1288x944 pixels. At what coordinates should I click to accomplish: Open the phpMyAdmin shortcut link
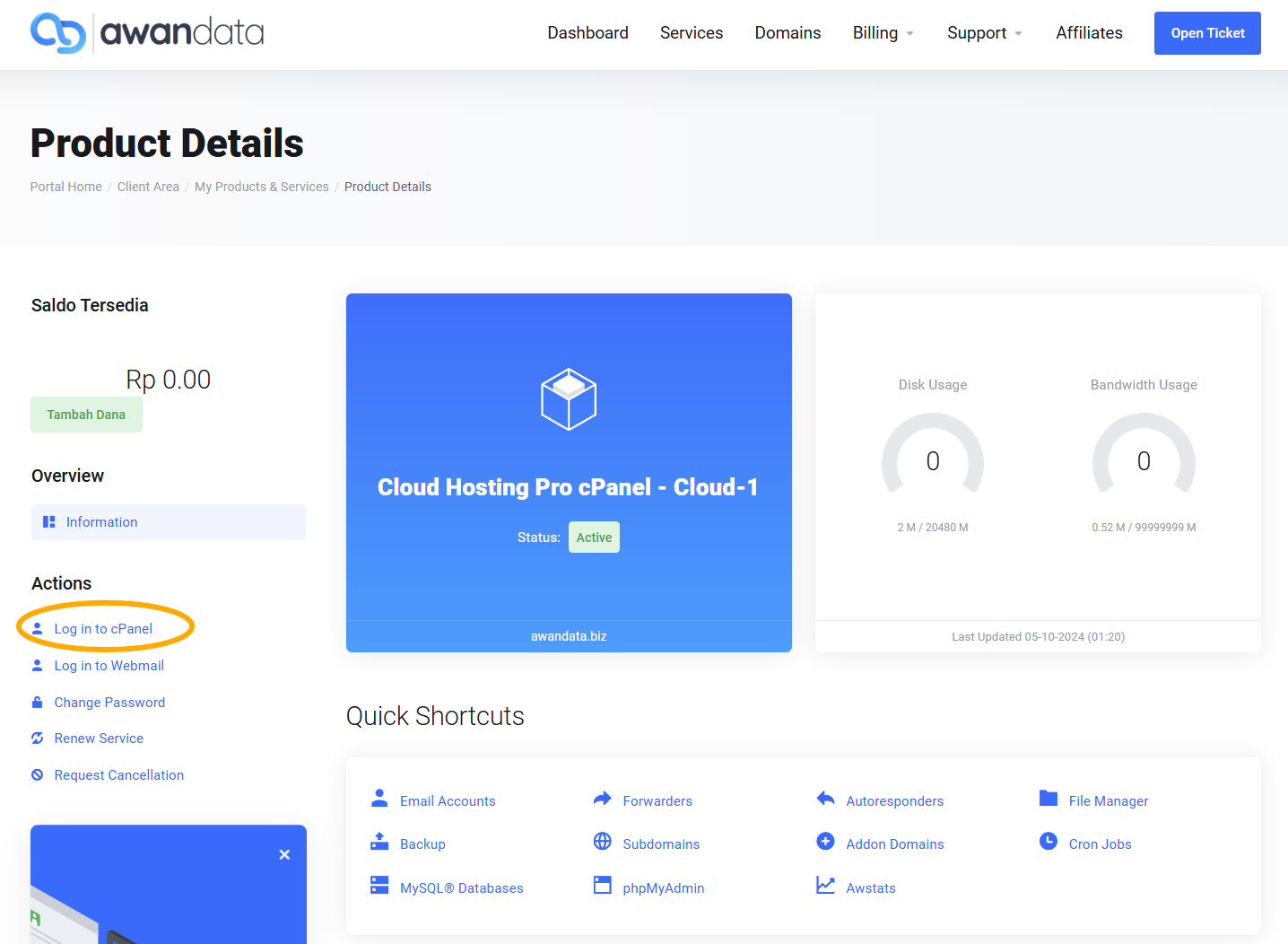pyautogui.click(x=664, y=888)
